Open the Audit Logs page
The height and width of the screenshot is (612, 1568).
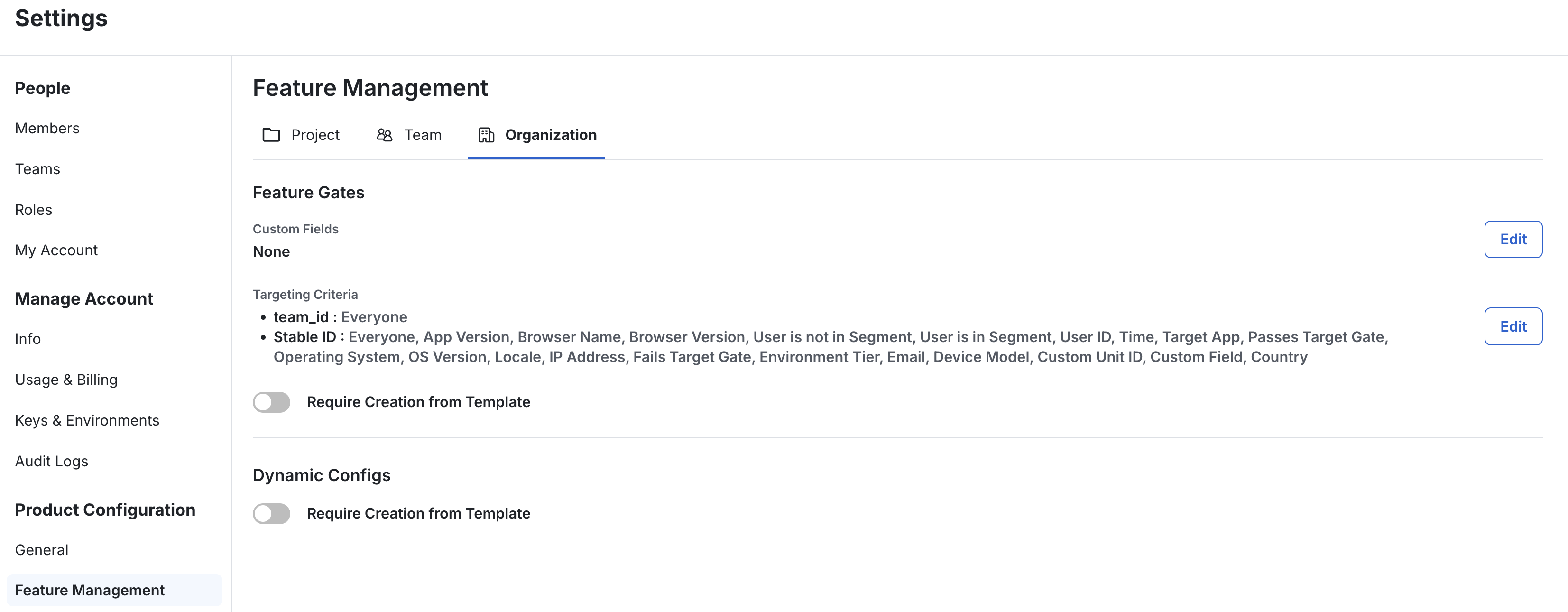[x=52, y=461]
